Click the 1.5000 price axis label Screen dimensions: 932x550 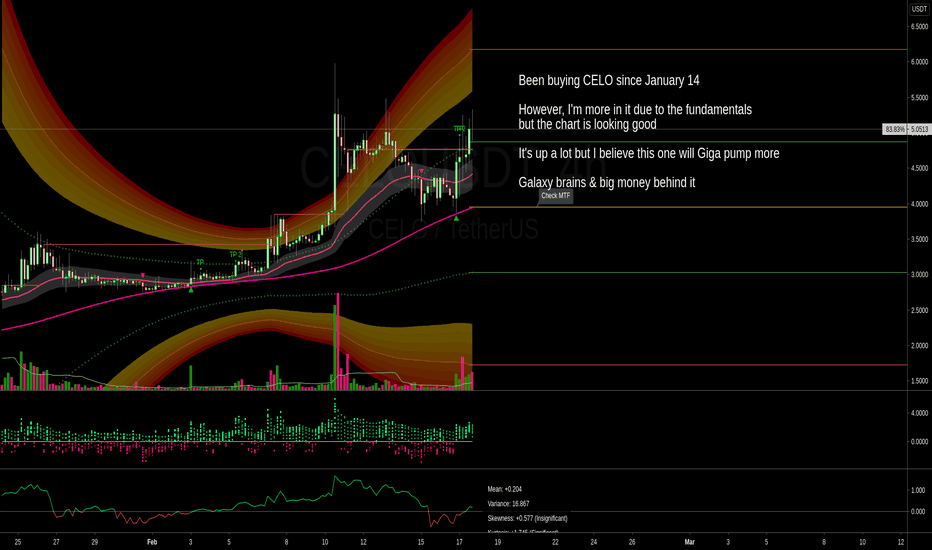coord(920,381)
